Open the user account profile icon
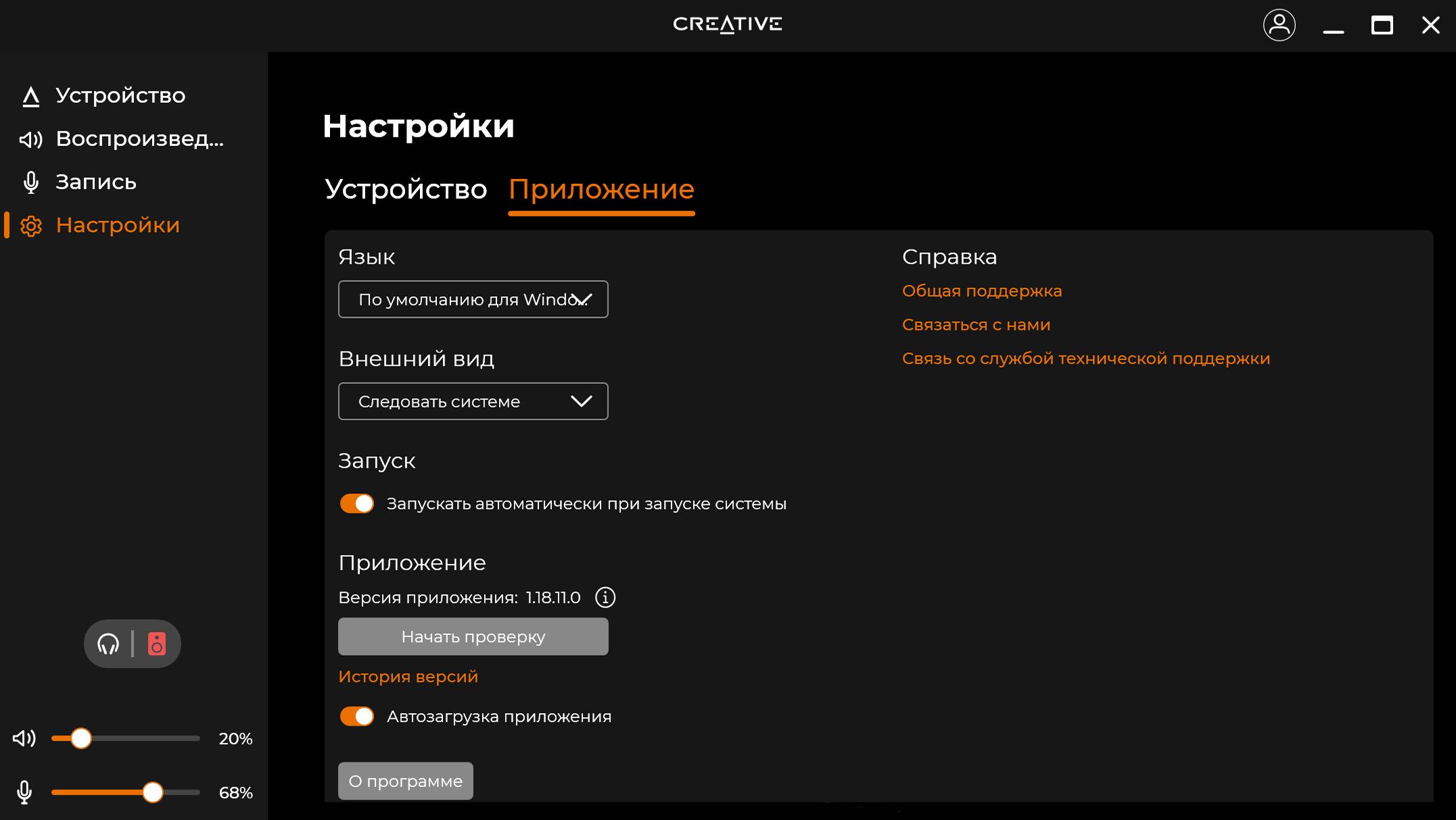 click(1279, 25)
